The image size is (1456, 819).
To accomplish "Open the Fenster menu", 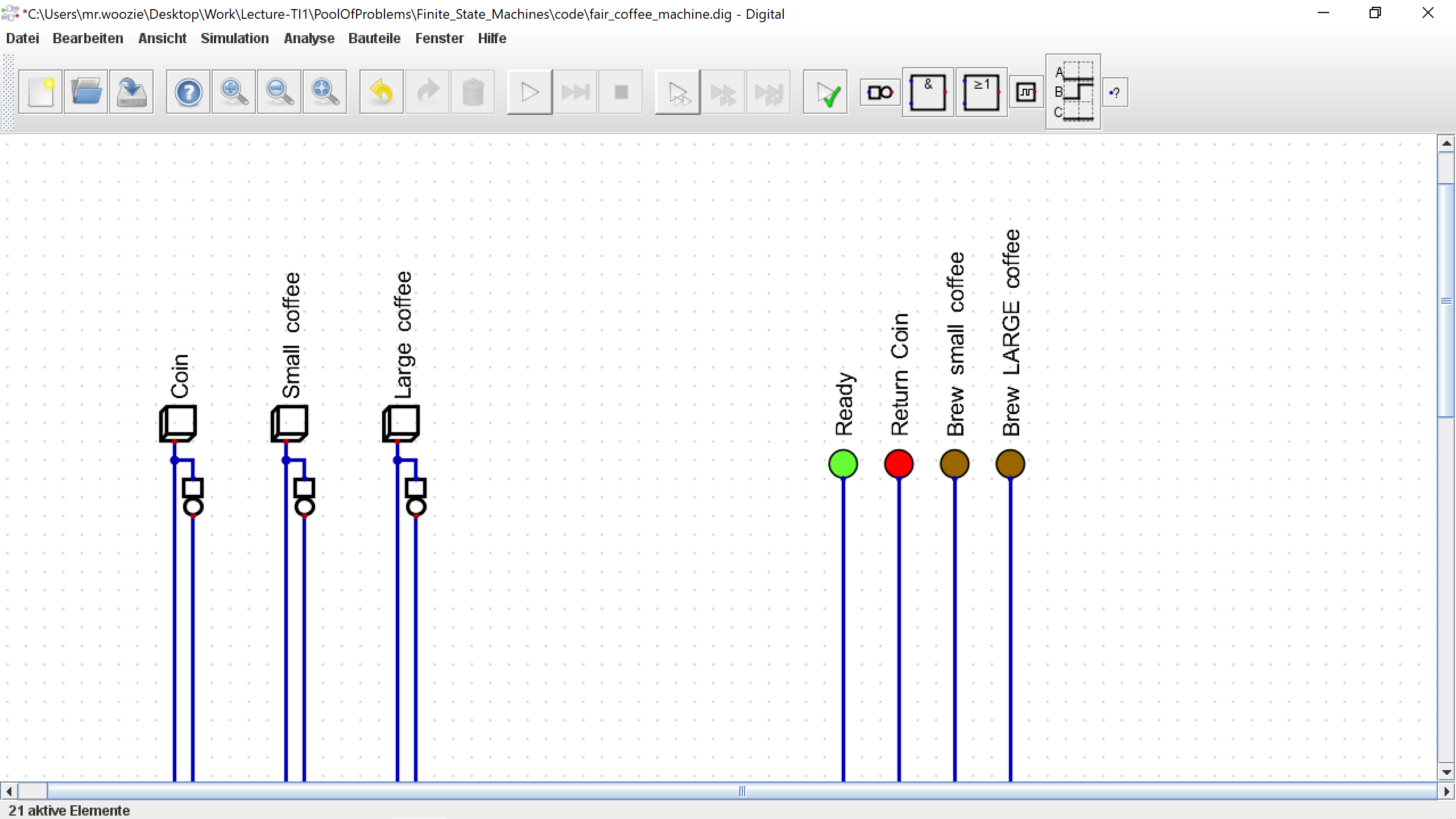I will click(439, 38).
